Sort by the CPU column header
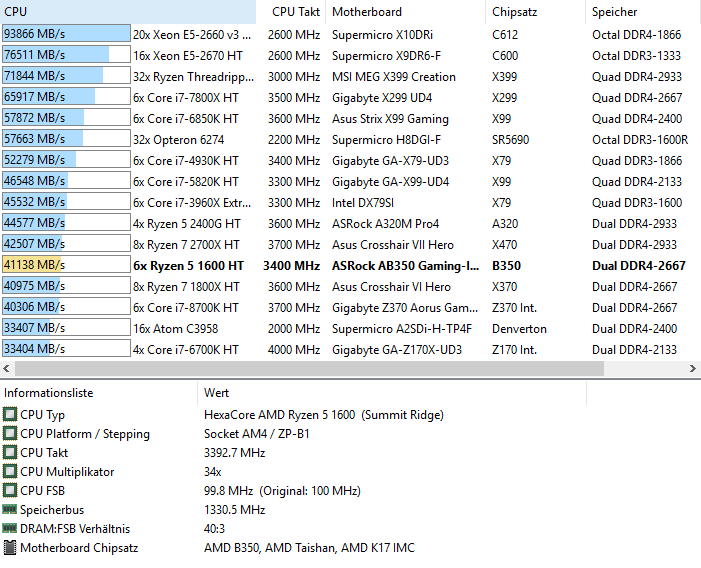701x568 pixels. pyautogui.click(x=128, y=12)
